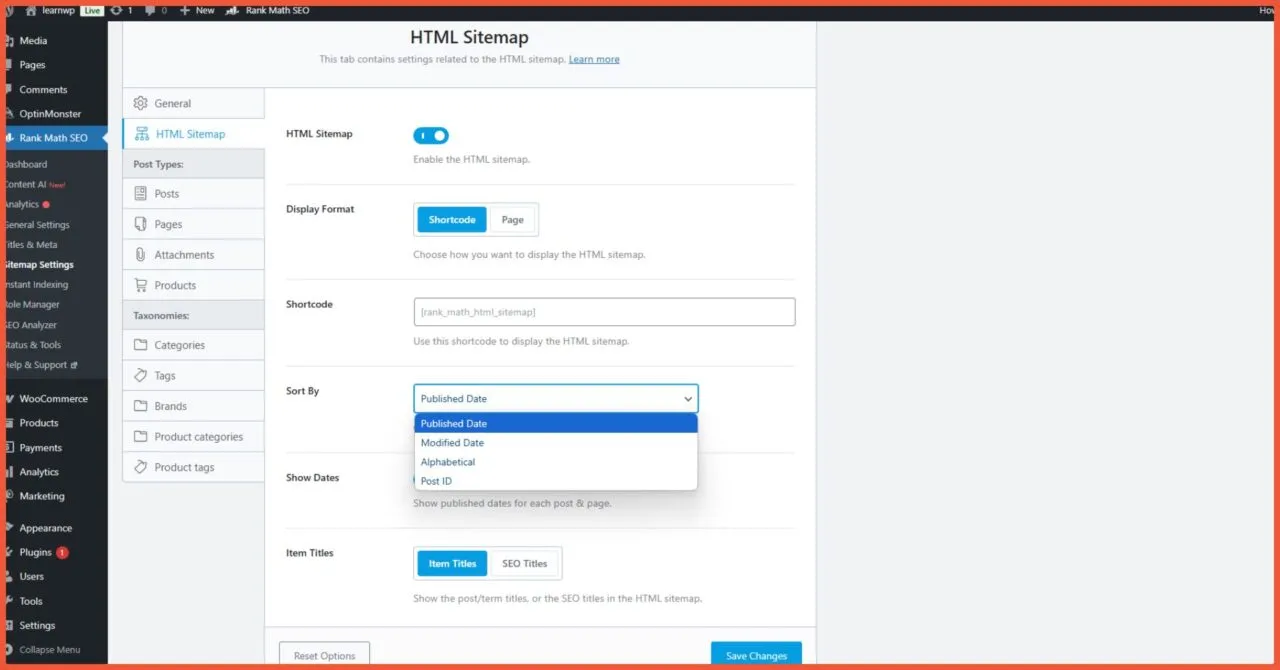
Task: Open the Attachments paperclip icon
Action: tap(140, 254)
